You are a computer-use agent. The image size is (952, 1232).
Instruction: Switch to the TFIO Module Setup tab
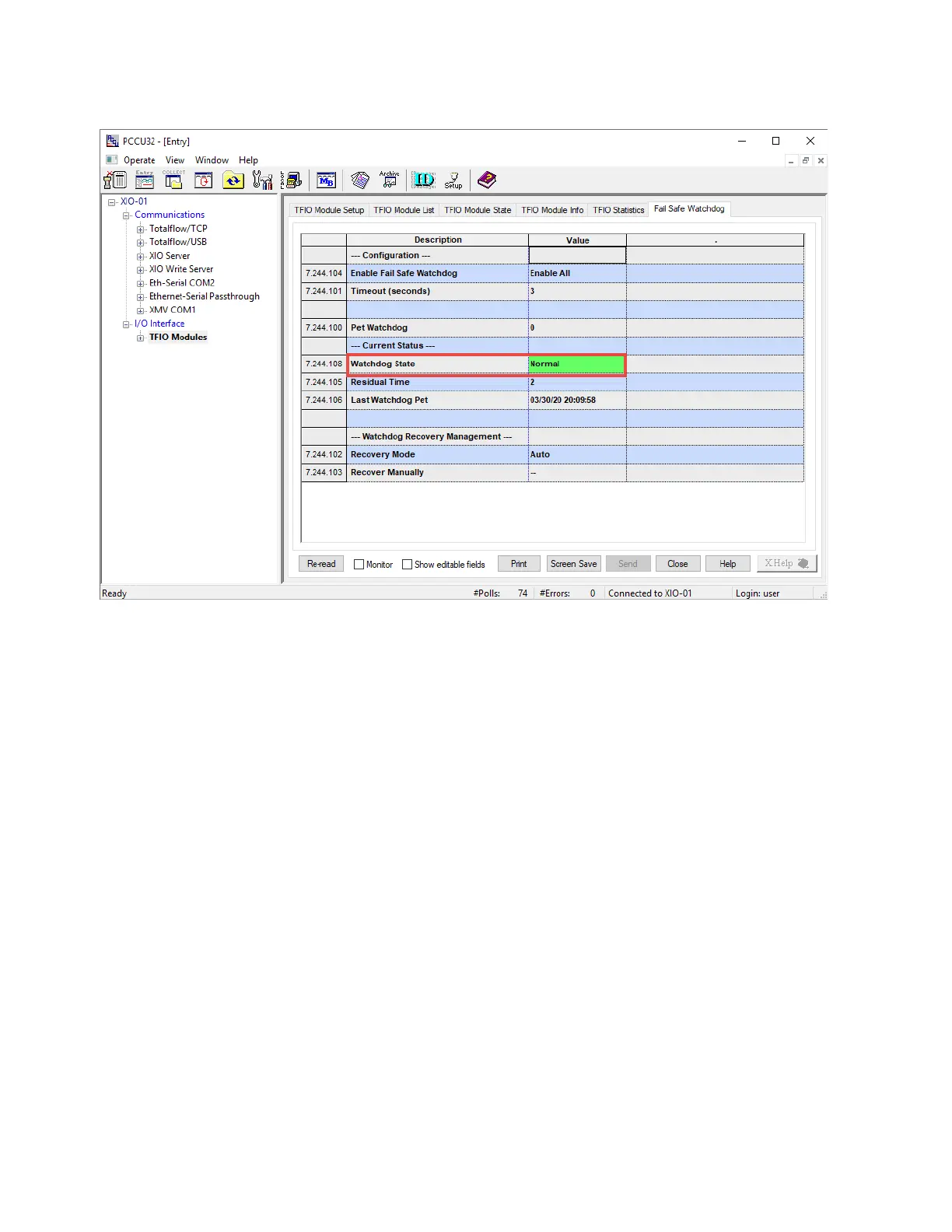(329, 210)
